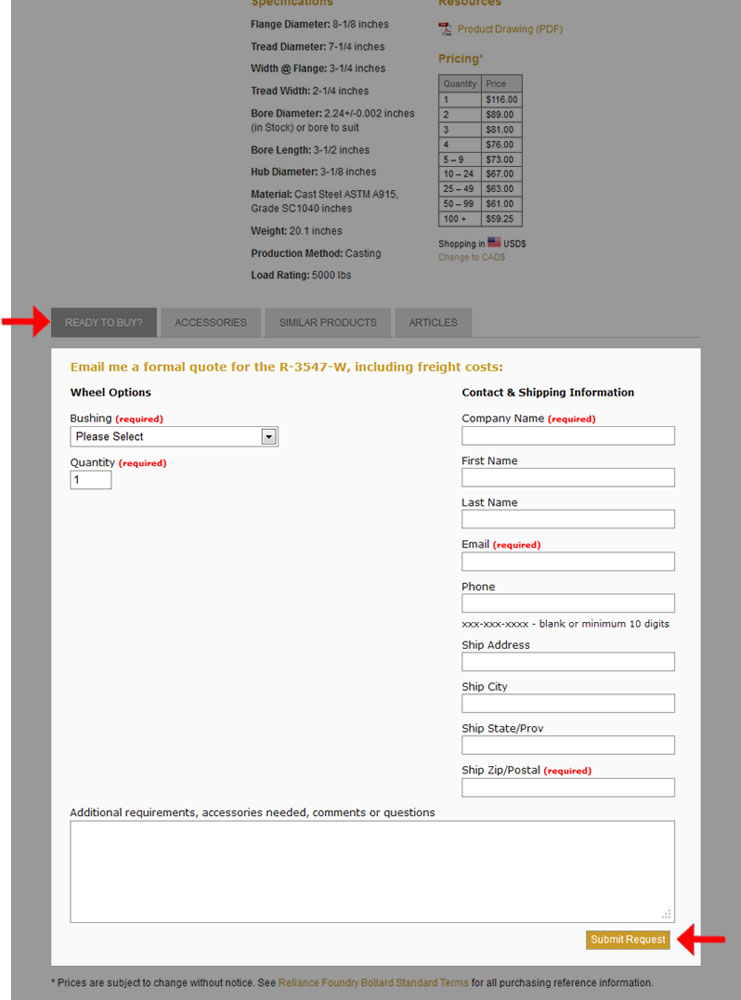Image resolution: width=741 pixels, height=1000 pixels.
Task: Click the Ship City field
Action: (x=568, y=703)
